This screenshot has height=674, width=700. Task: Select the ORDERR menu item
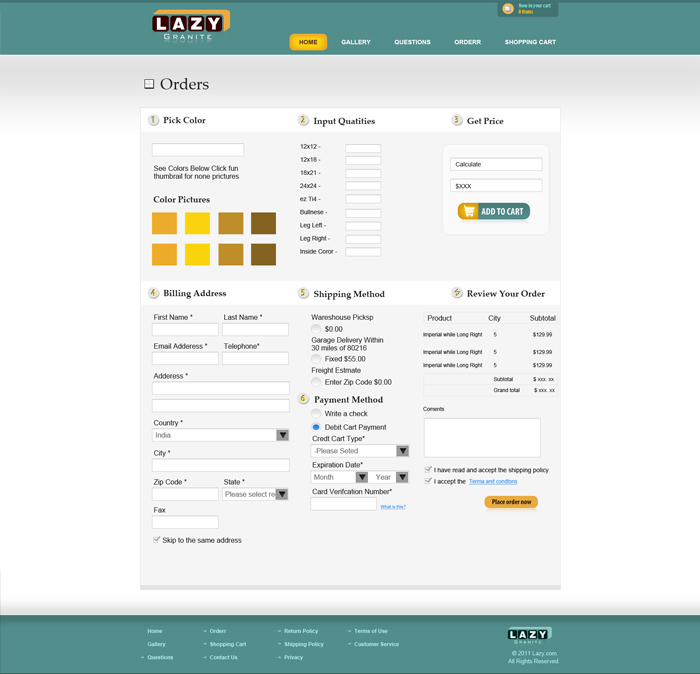[467, 42]
